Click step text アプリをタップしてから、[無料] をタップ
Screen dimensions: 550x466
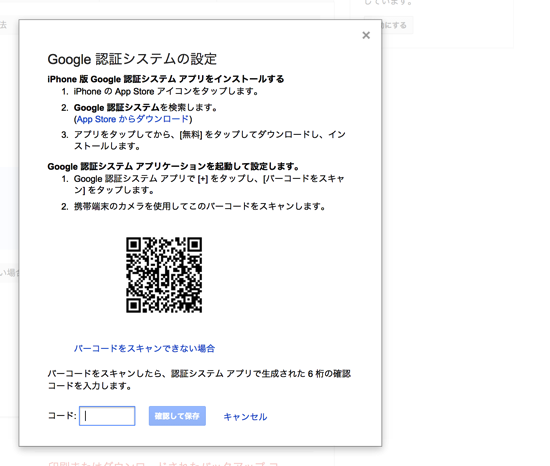coord(210,140)
